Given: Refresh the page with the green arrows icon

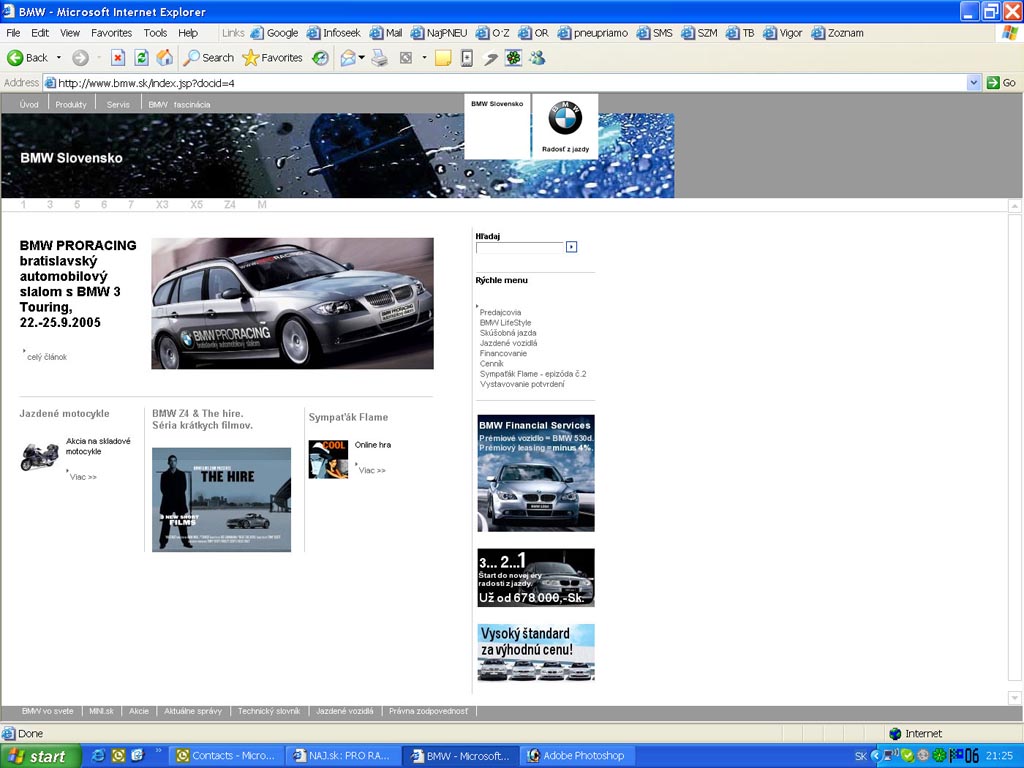Looking at the screenshot, I should 141,58.
